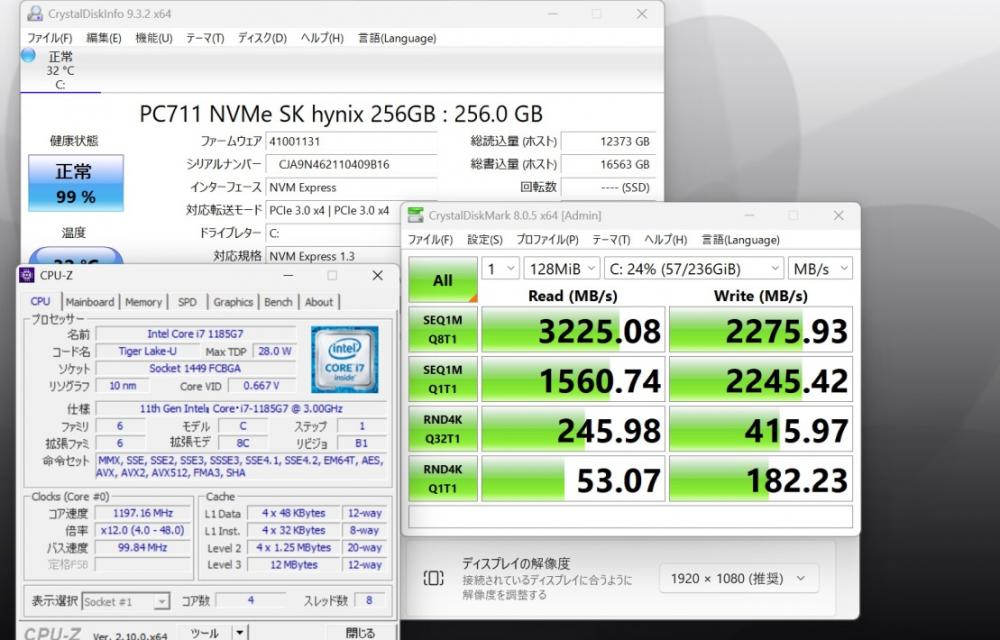Open テーマ(T) menu in CrystalDiskInfo

tap(205, 38)
